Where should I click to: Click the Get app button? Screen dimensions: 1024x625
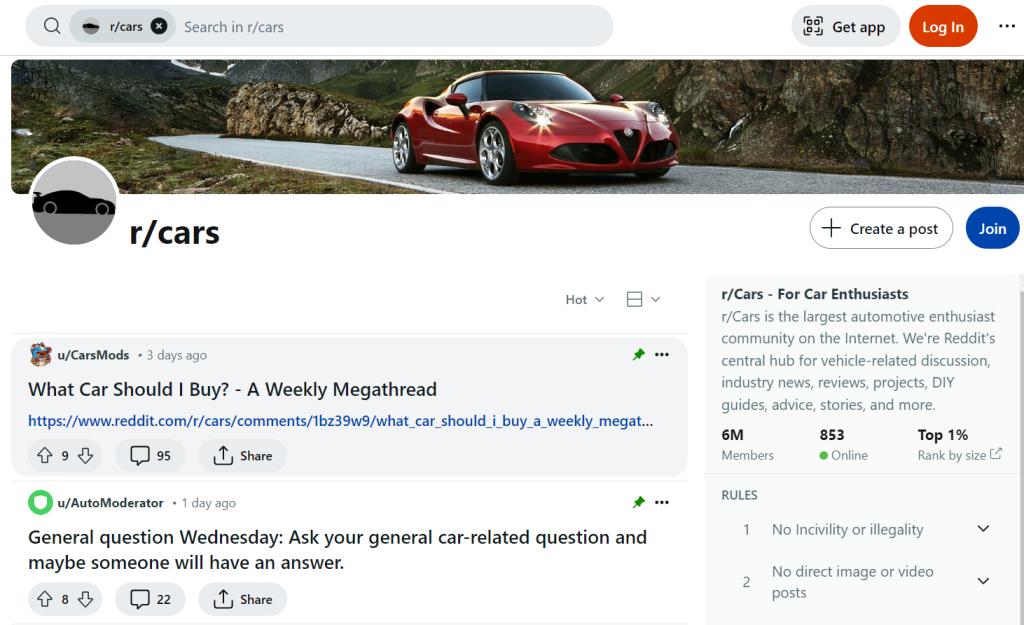[846, 27]
